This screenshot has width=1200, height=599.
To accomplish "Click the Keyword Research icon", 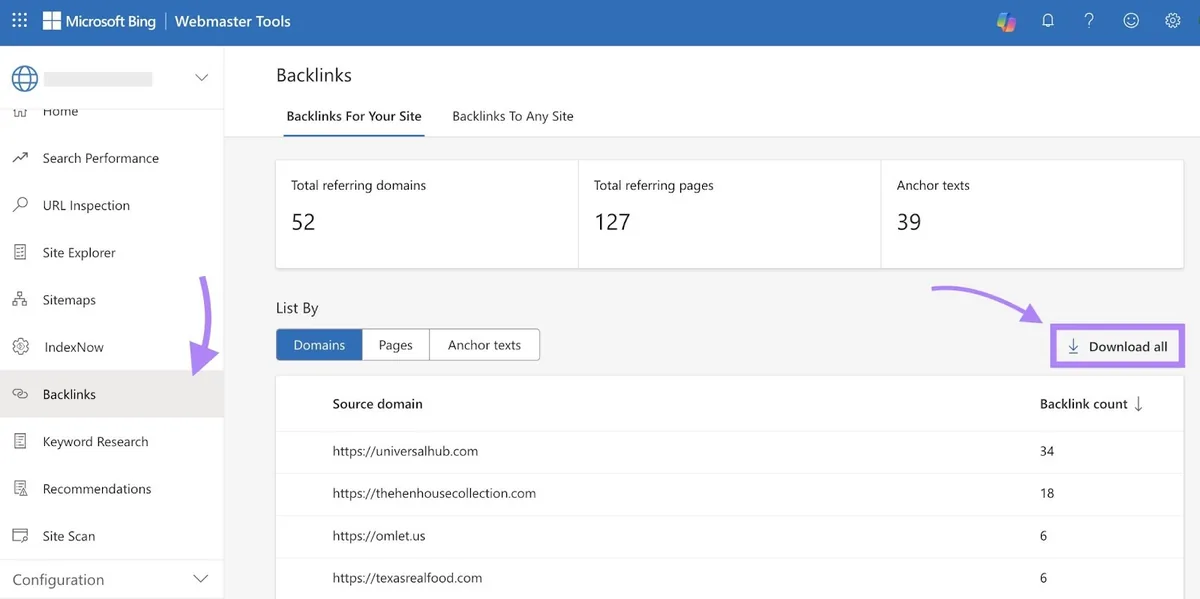I will pyautogui.click(x=20, y=441).
